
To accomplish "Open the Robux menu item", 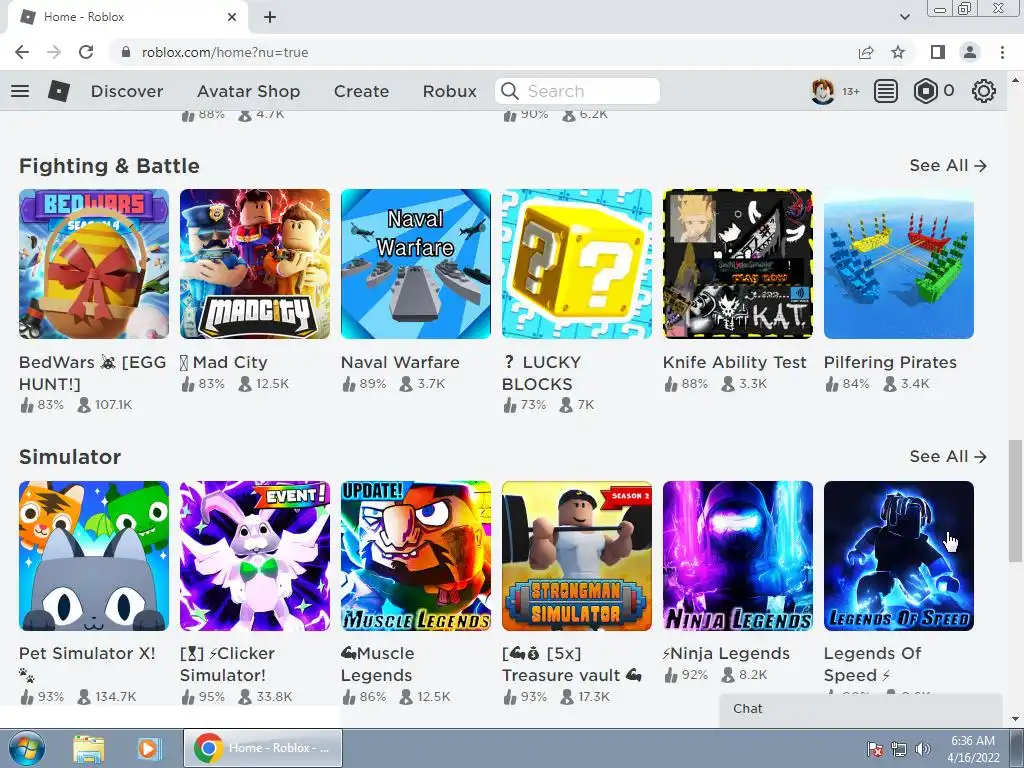I will (x=449, y=91).
